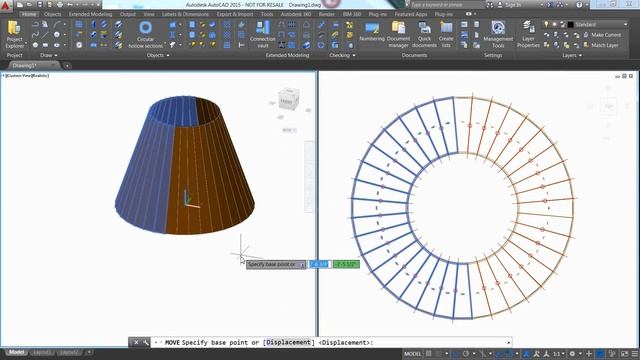The width and height of the screenshot is (640, 360).
Task: Open the Featured Apps ribbon tab
Action: 411,14
